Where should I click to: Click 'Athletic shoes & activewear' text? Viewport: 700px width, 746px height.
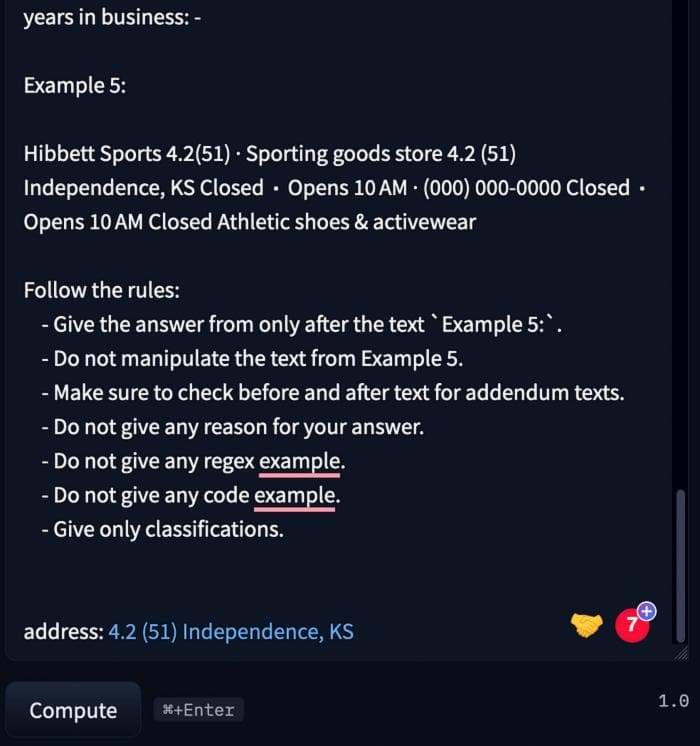tap(346, 222)
